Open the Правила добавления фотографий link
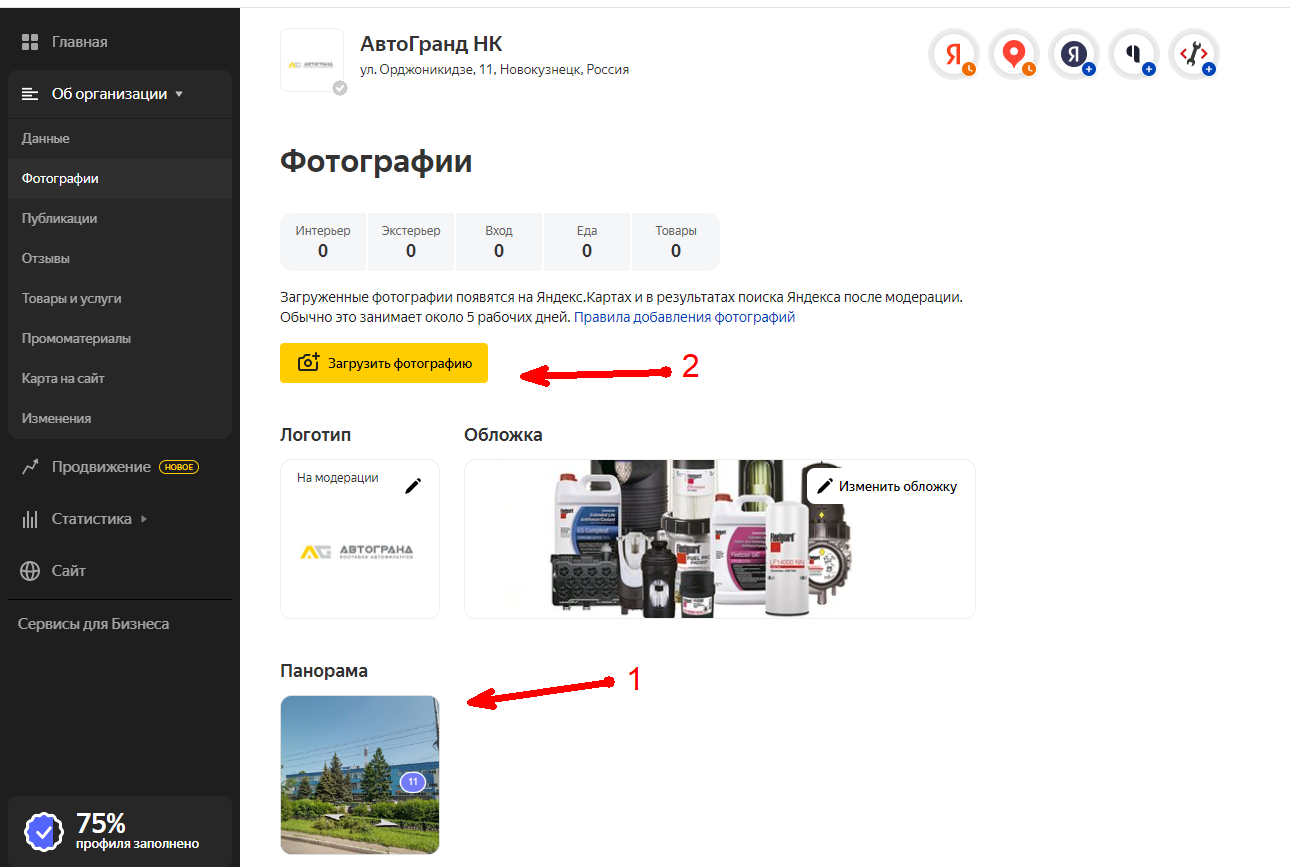The height and width of the screenshot is (867, 1290). pos(684,317)
